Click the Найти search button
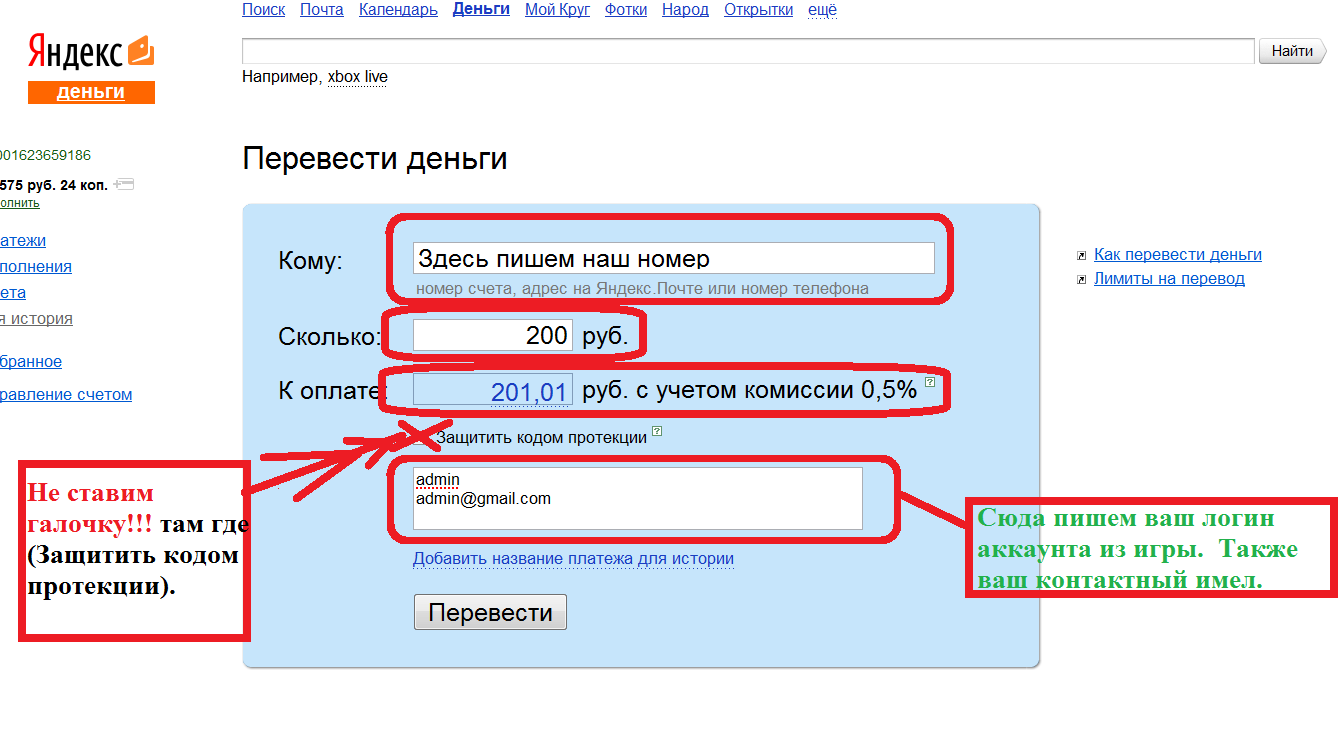This screenshot has width=1342, height=742. tap(1292, 51)
